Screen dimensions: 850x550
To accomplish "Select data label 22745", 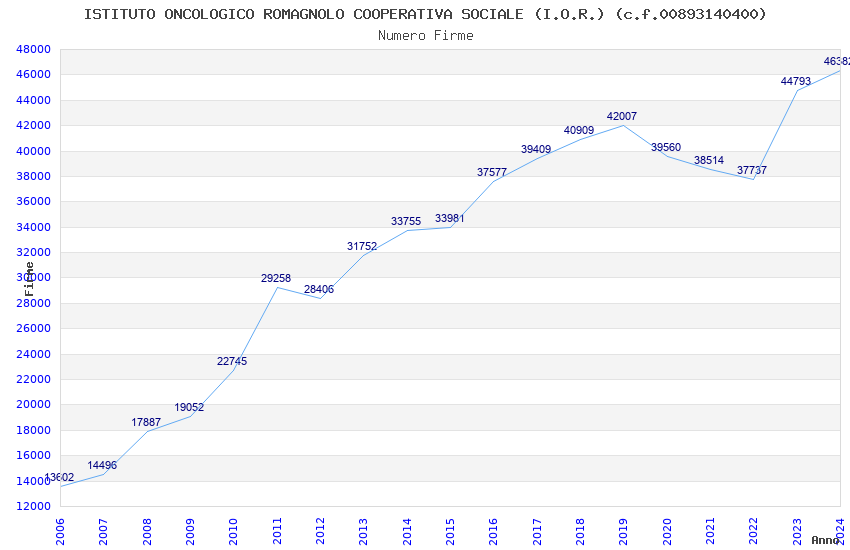I will point(232,361).
